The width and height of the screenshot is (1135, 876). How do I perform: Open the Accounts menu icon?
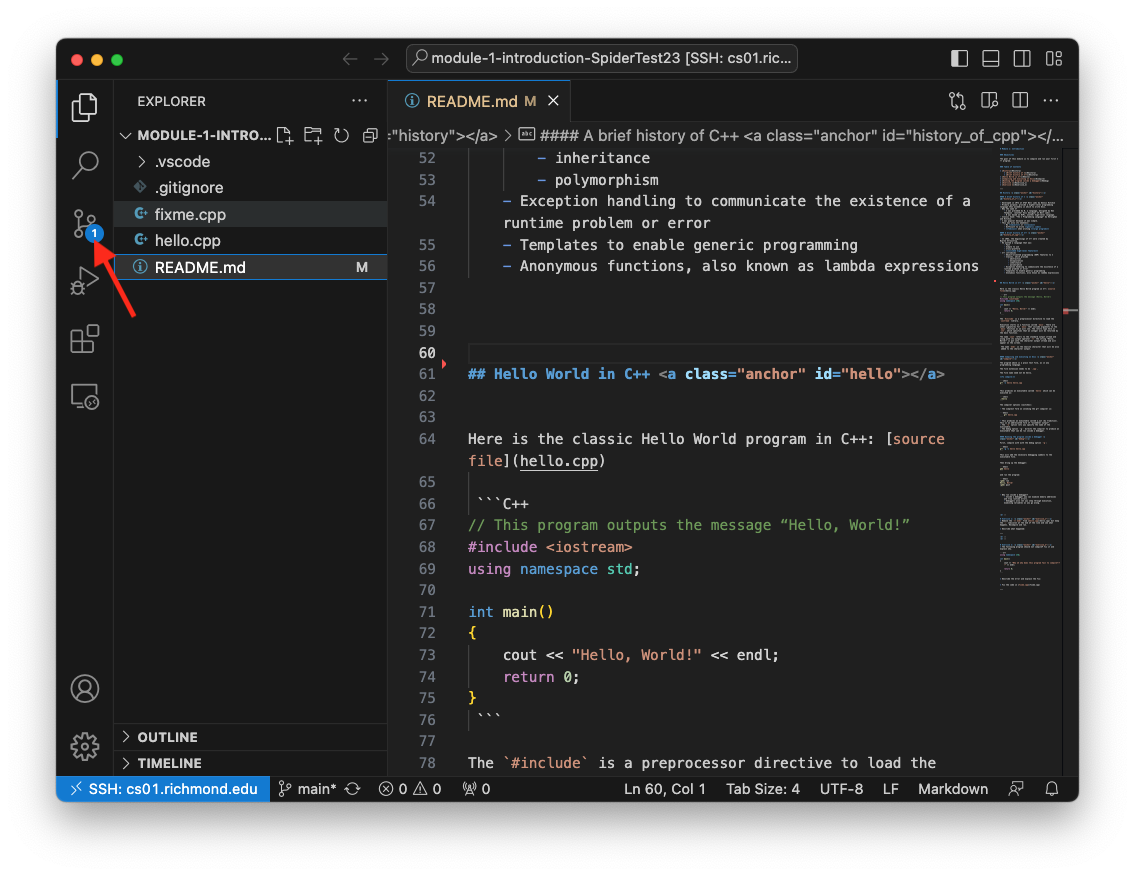85,688
